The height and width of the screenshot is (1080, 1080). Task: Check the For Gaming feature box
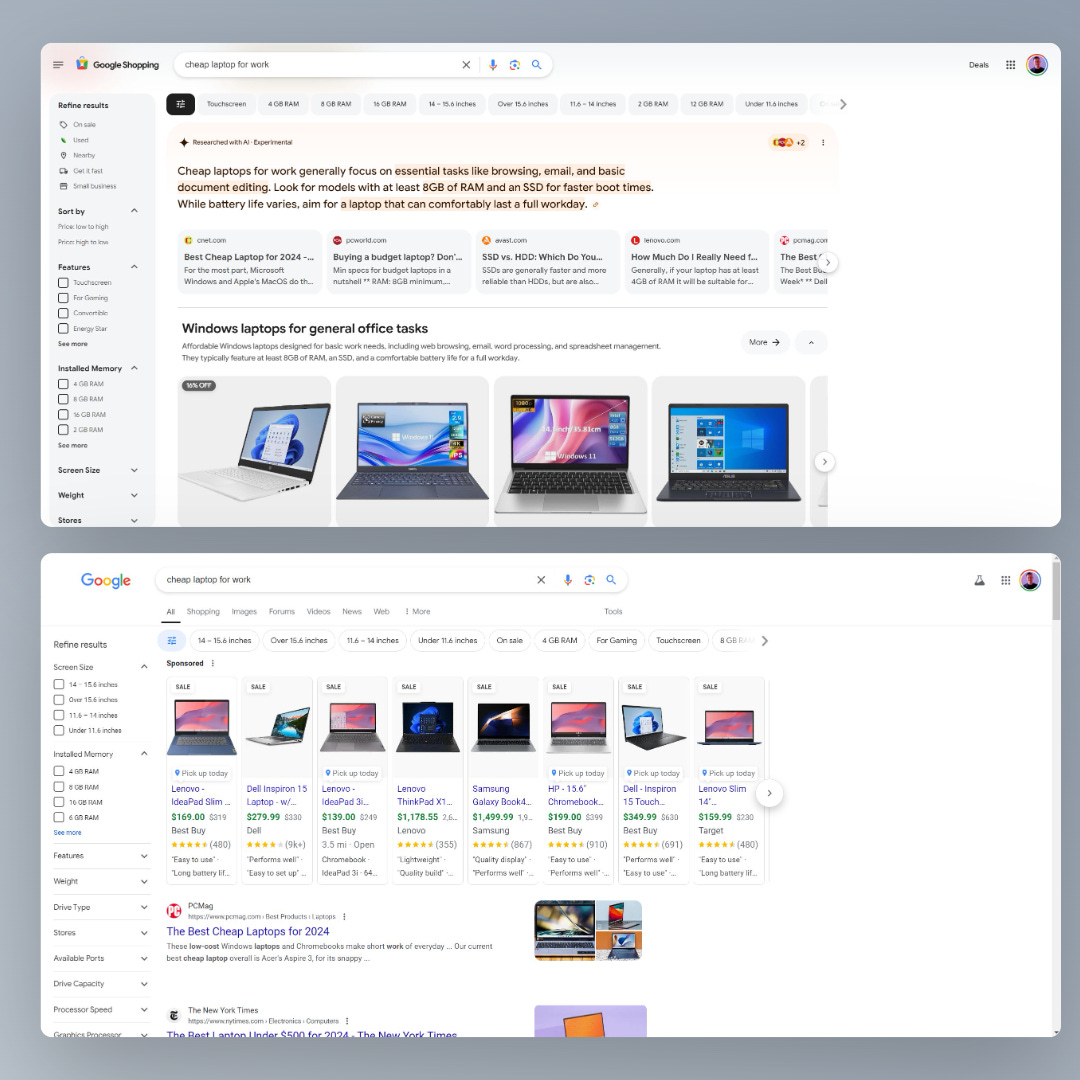pyautogui.click(x=63, y=298)
